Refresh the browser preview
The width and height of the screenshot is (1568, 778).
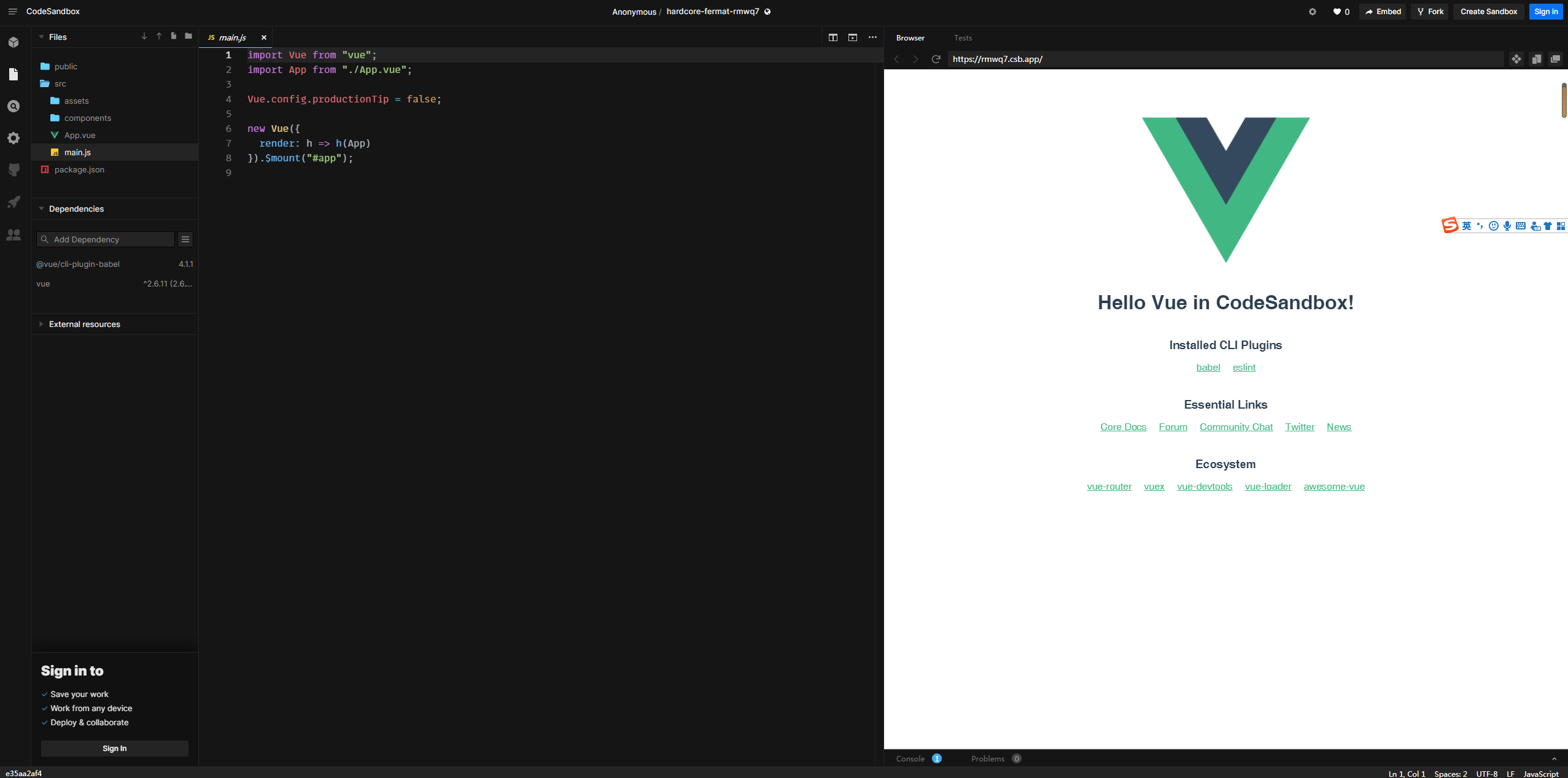(x=936, y=59)
